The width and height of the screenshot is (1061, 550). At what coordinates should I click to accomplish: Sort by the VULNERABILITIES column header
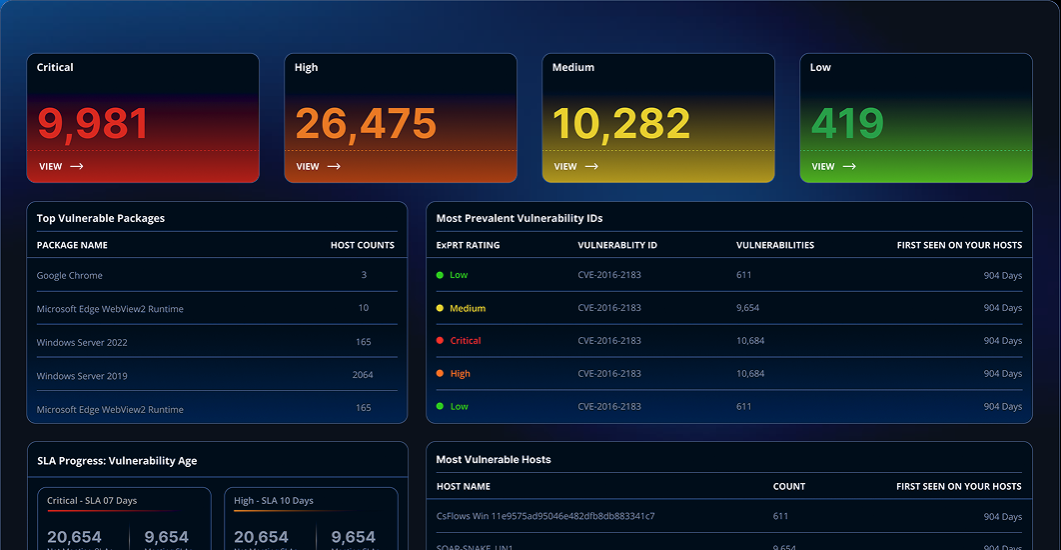775,245
